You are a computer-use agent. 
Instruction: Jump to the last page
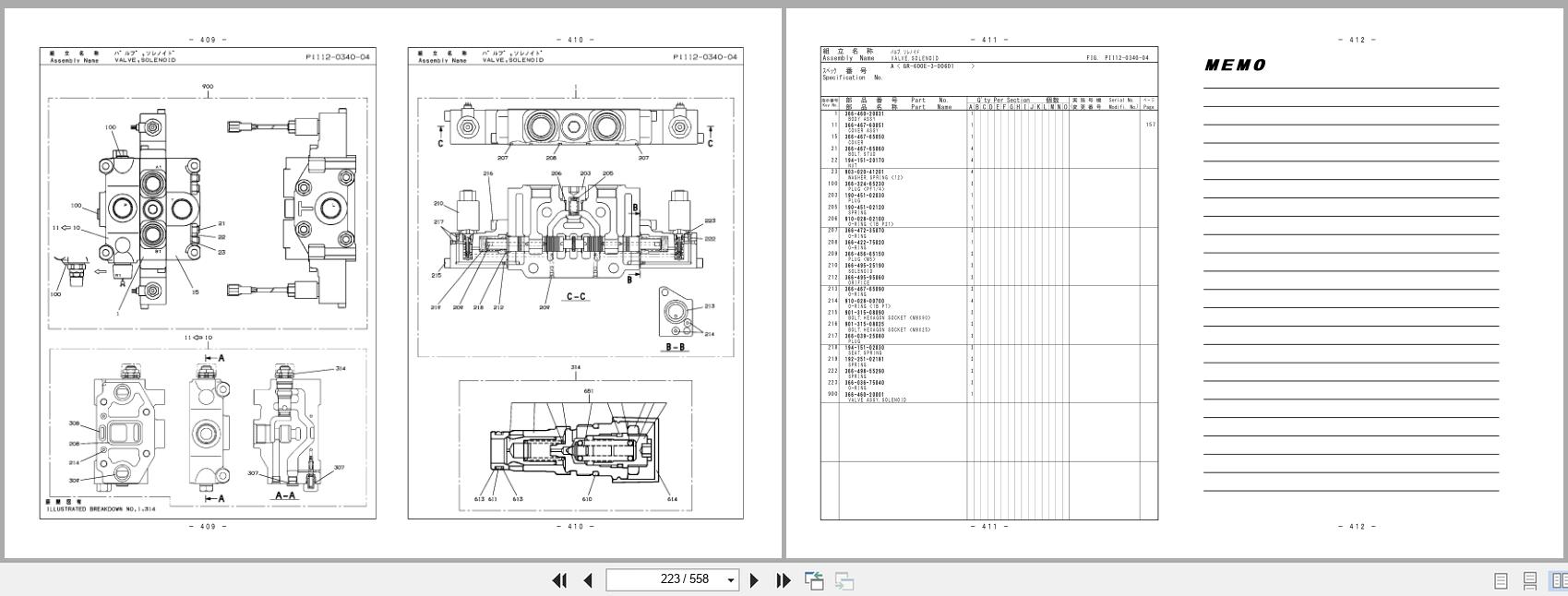pyautogui.click(x=784, y=580)
